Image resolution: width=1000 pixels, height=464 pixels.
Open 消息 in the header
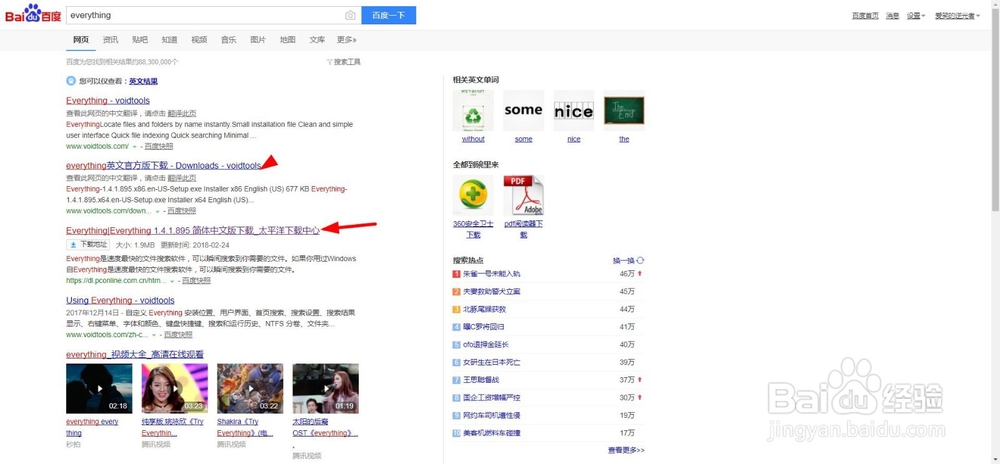tap(893, 16)
